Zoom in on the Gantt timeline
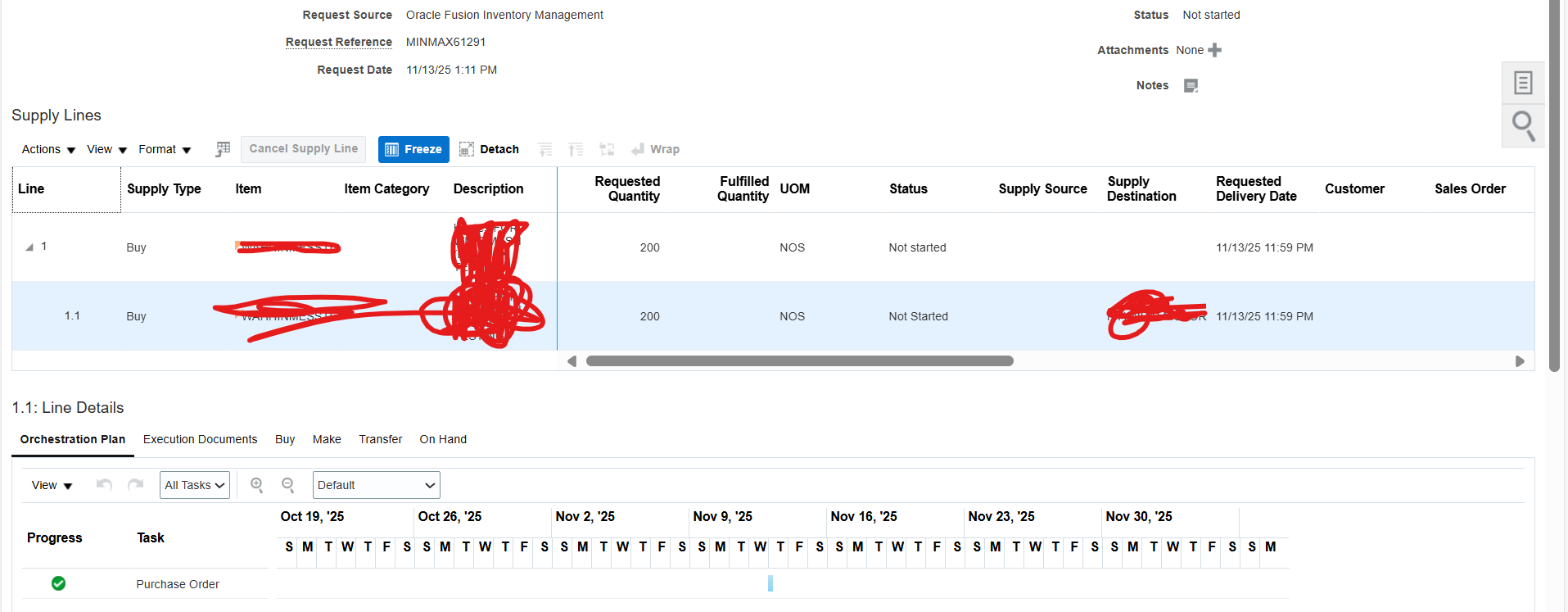 click(x=257, y=485)
